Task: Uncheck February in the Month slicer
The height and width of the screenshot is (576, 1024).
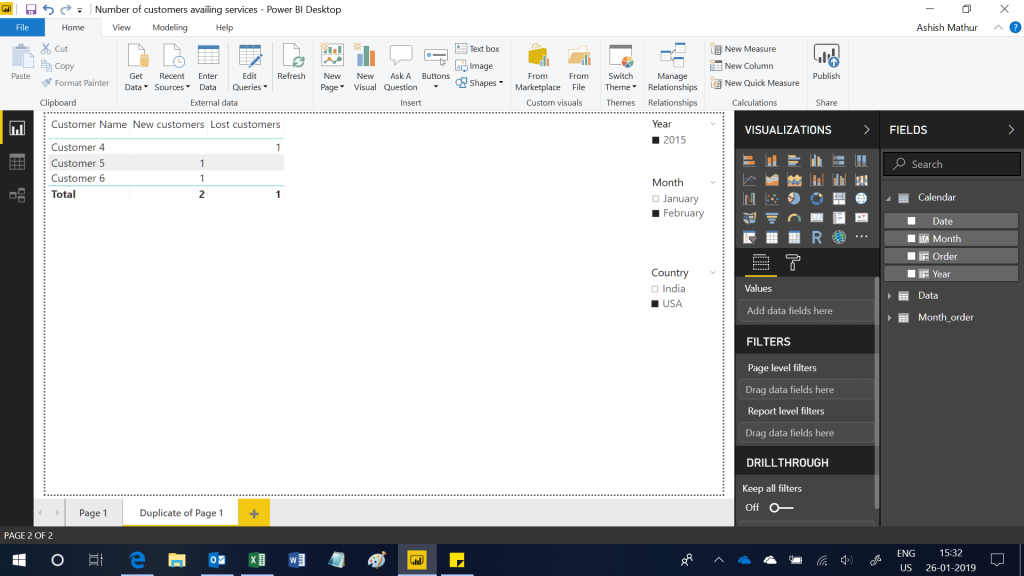Action: tap(656, 214)
